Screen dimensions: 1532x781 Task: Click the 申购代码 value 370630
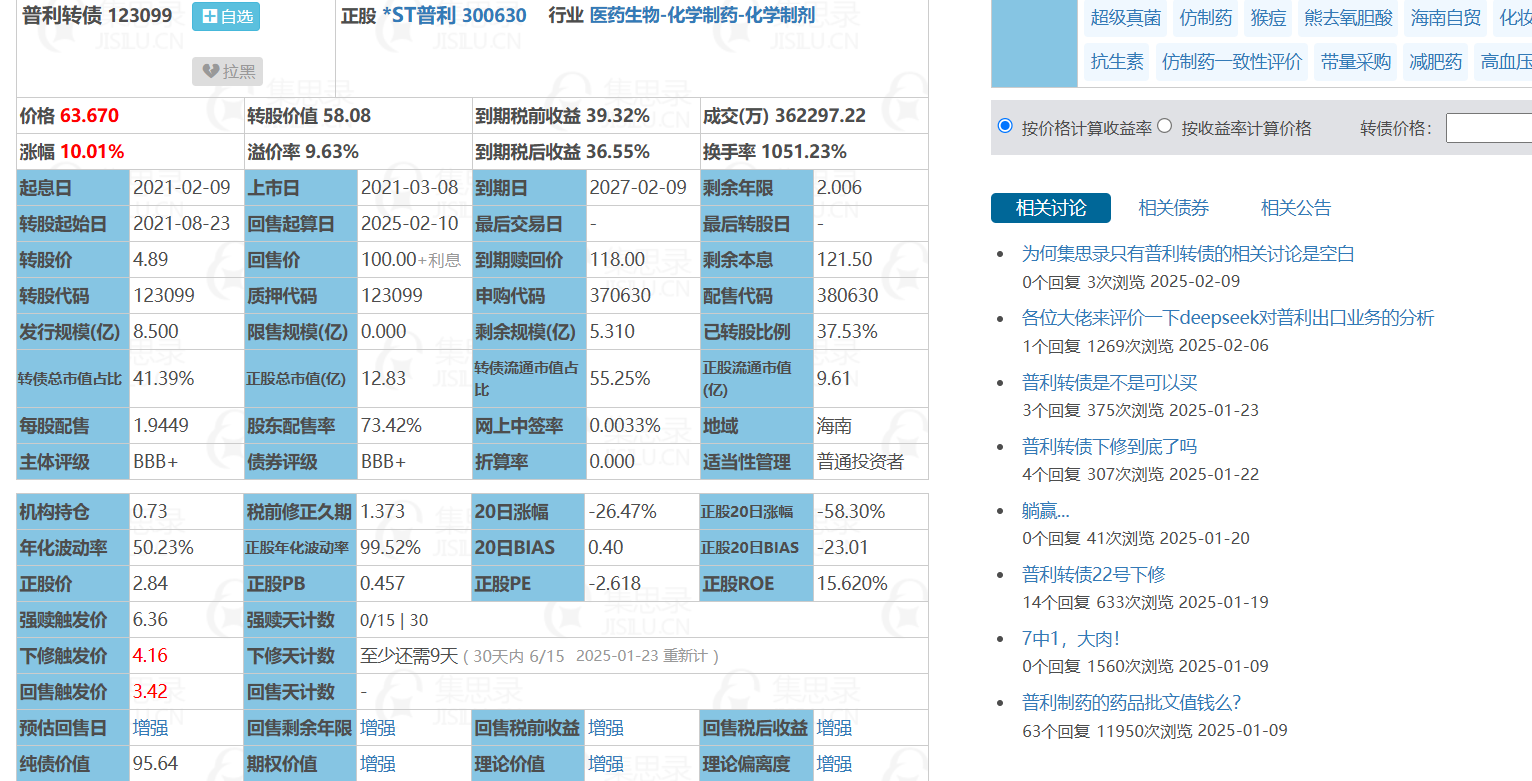(x=620, y=296)
